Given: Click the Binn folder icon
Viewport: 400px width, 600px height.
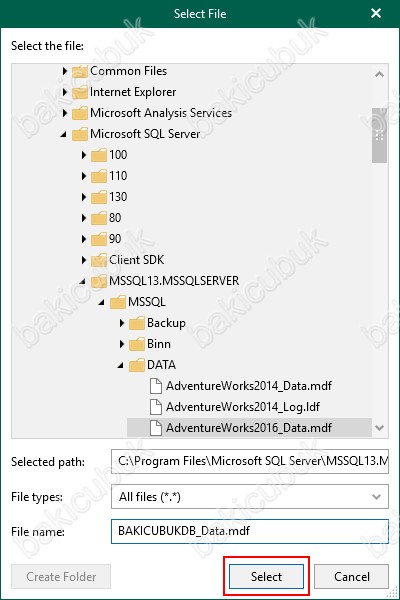Looking at the screenshot, I should pyautogui.click(x=137, y=344).
